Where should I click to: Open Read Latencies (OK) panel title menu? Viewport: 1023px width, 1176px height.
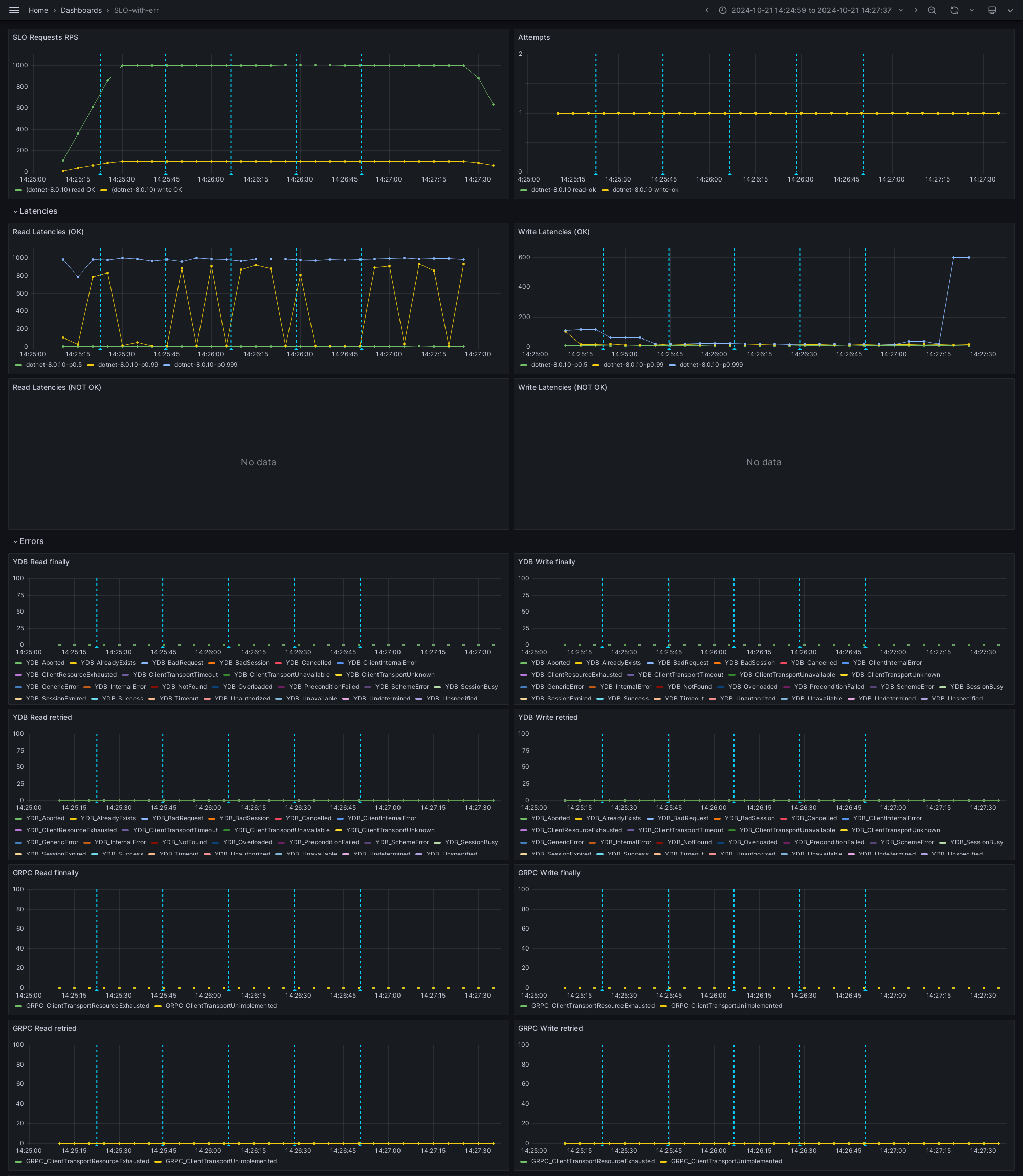point(49,232)
